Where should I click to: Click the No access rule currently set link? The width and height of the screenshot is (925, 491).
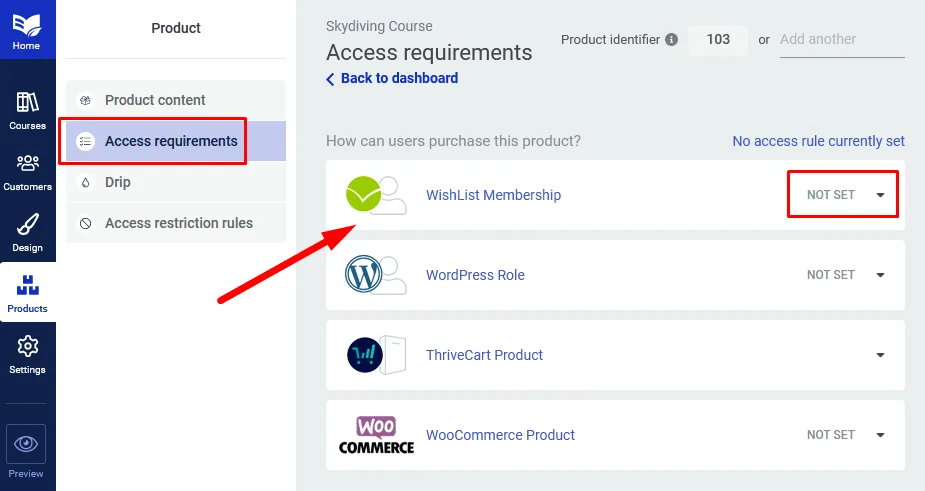(818, 141)
